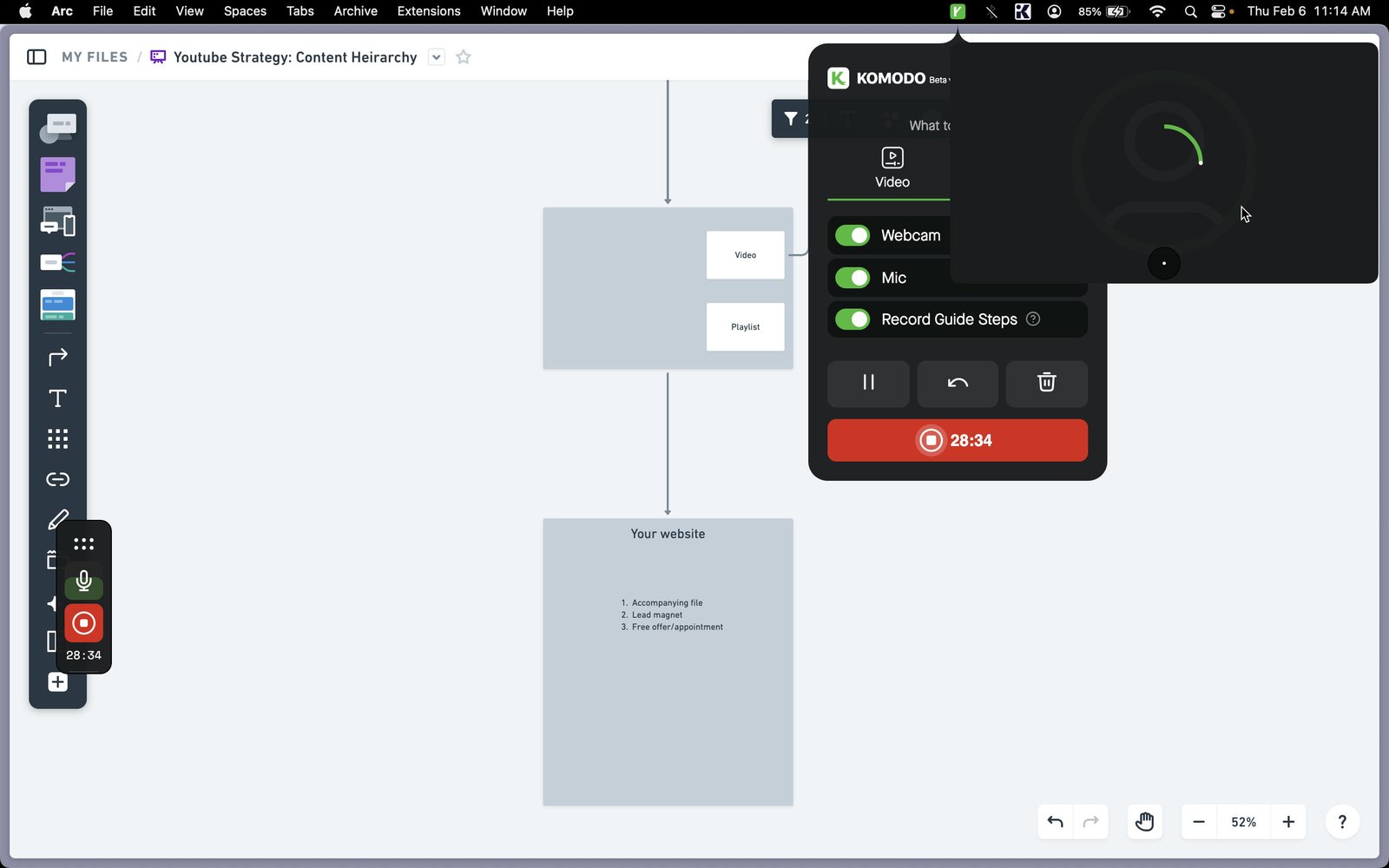Mute the floating widget microphone
The image size is (1389, 868).
tap(83, 581)
